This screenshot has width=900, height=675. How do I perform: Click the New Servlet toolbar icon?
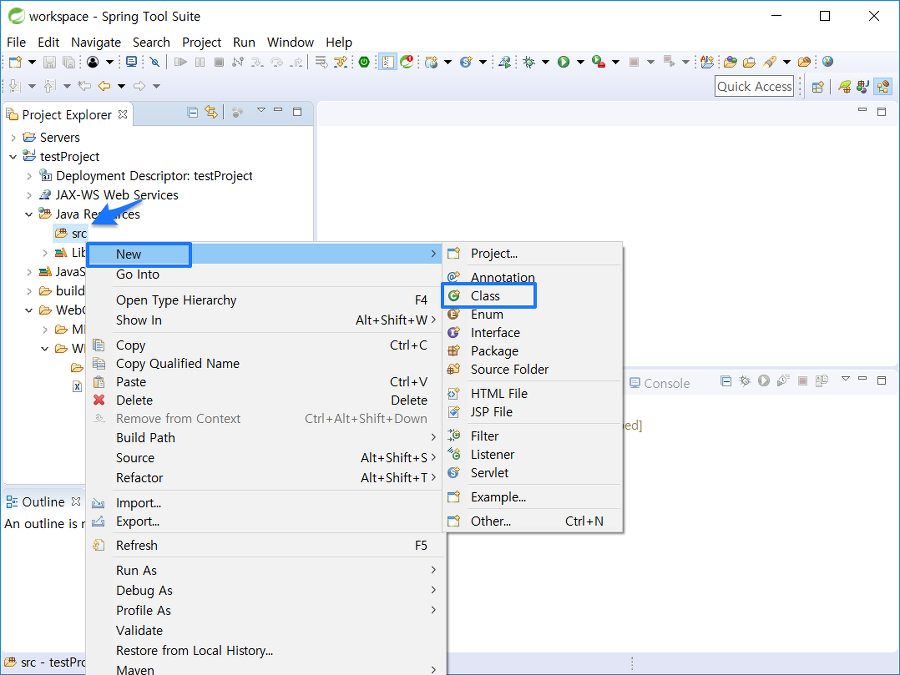click(x=465, y=62)
